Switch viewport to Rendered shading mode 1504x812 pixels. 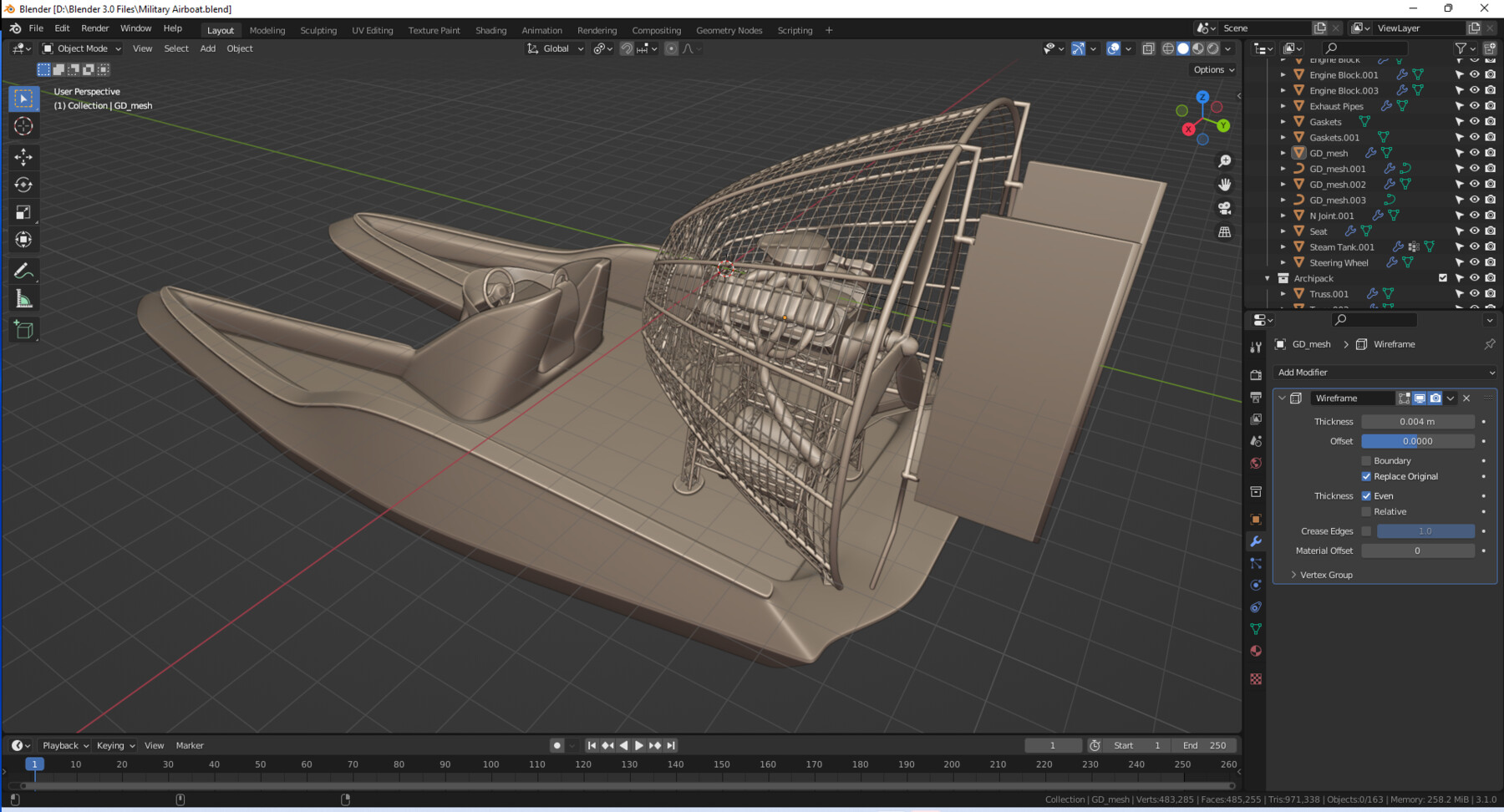[x=1212, y=48]
